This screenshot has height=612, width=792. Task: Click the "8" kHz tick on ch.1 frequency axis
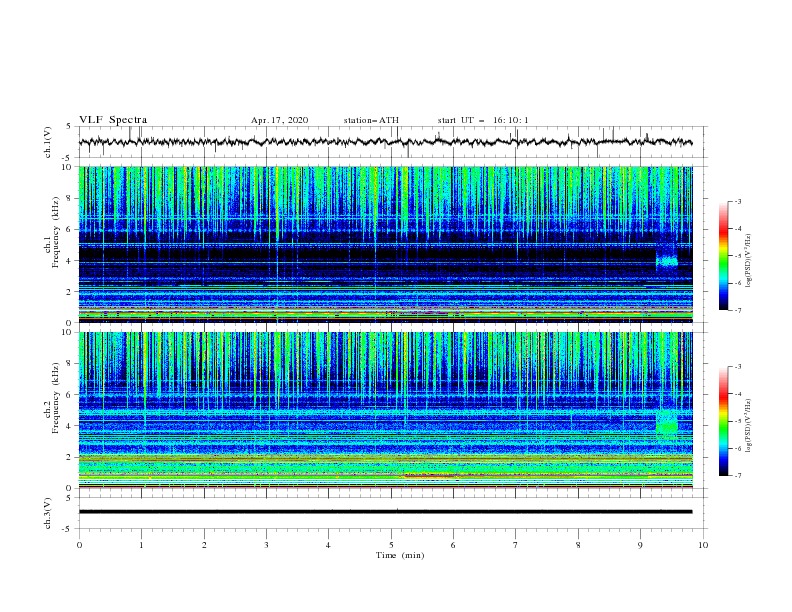point(70,198)
